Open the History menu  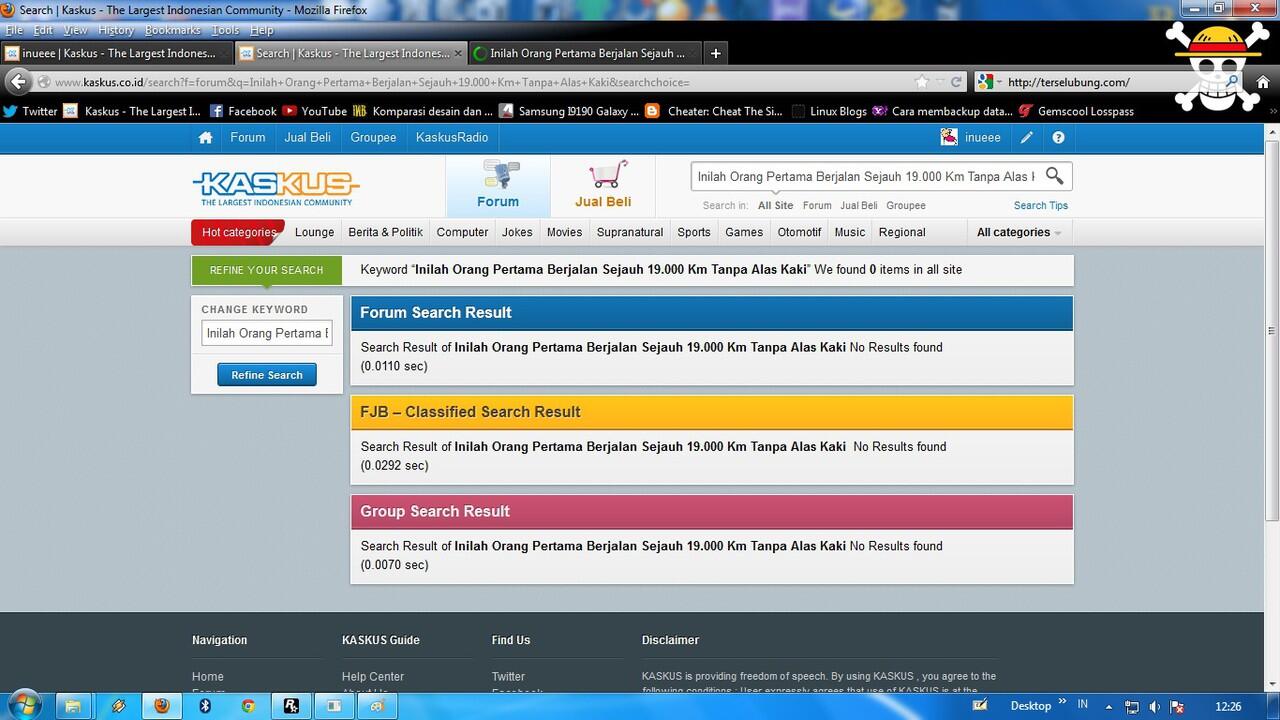click(116, 31)
